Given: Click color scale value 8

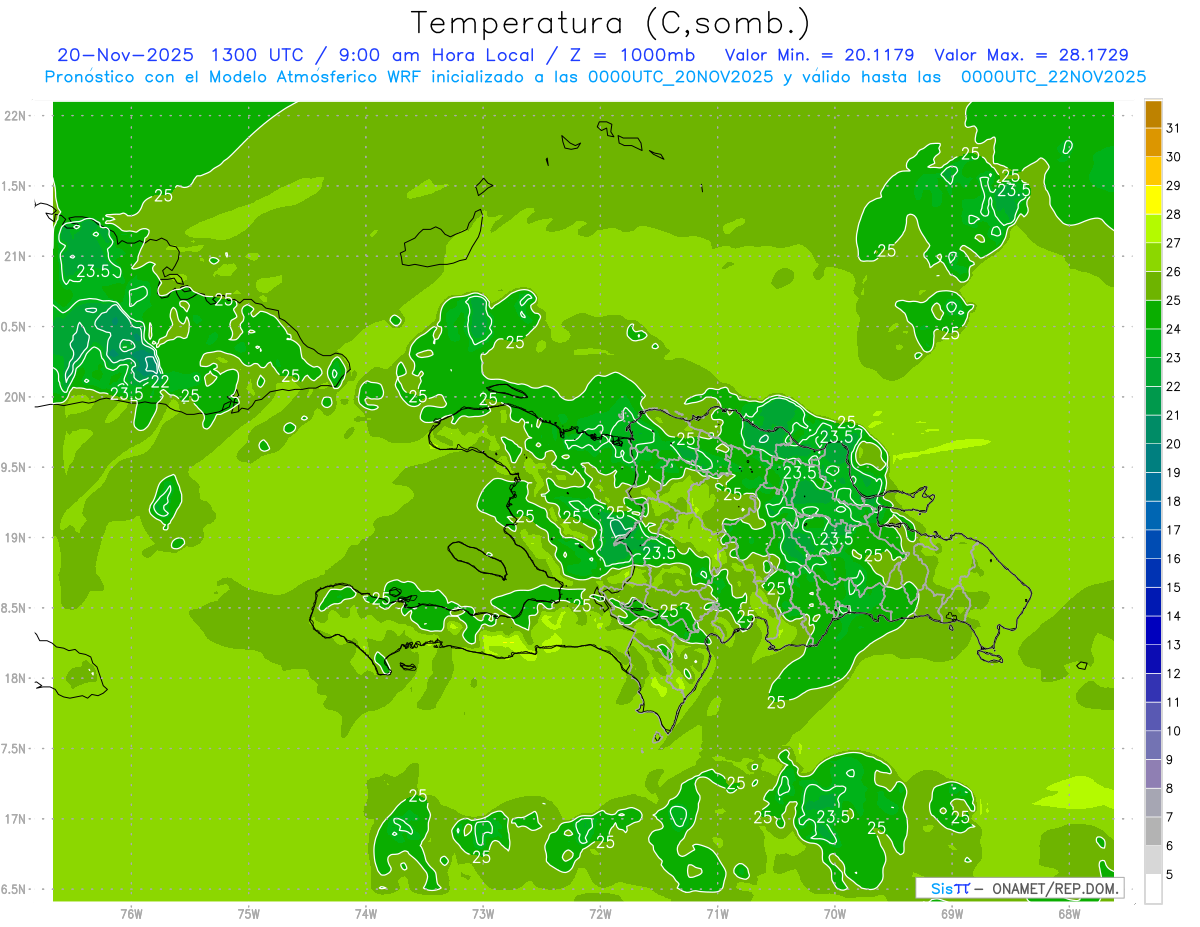Looking at the screenshot, I should click(x=1169, y=789).
